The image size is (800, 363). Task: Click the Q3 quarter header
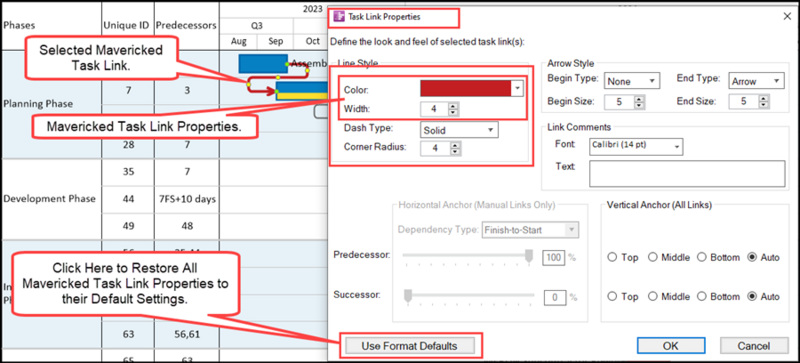(x=256, y=26)
